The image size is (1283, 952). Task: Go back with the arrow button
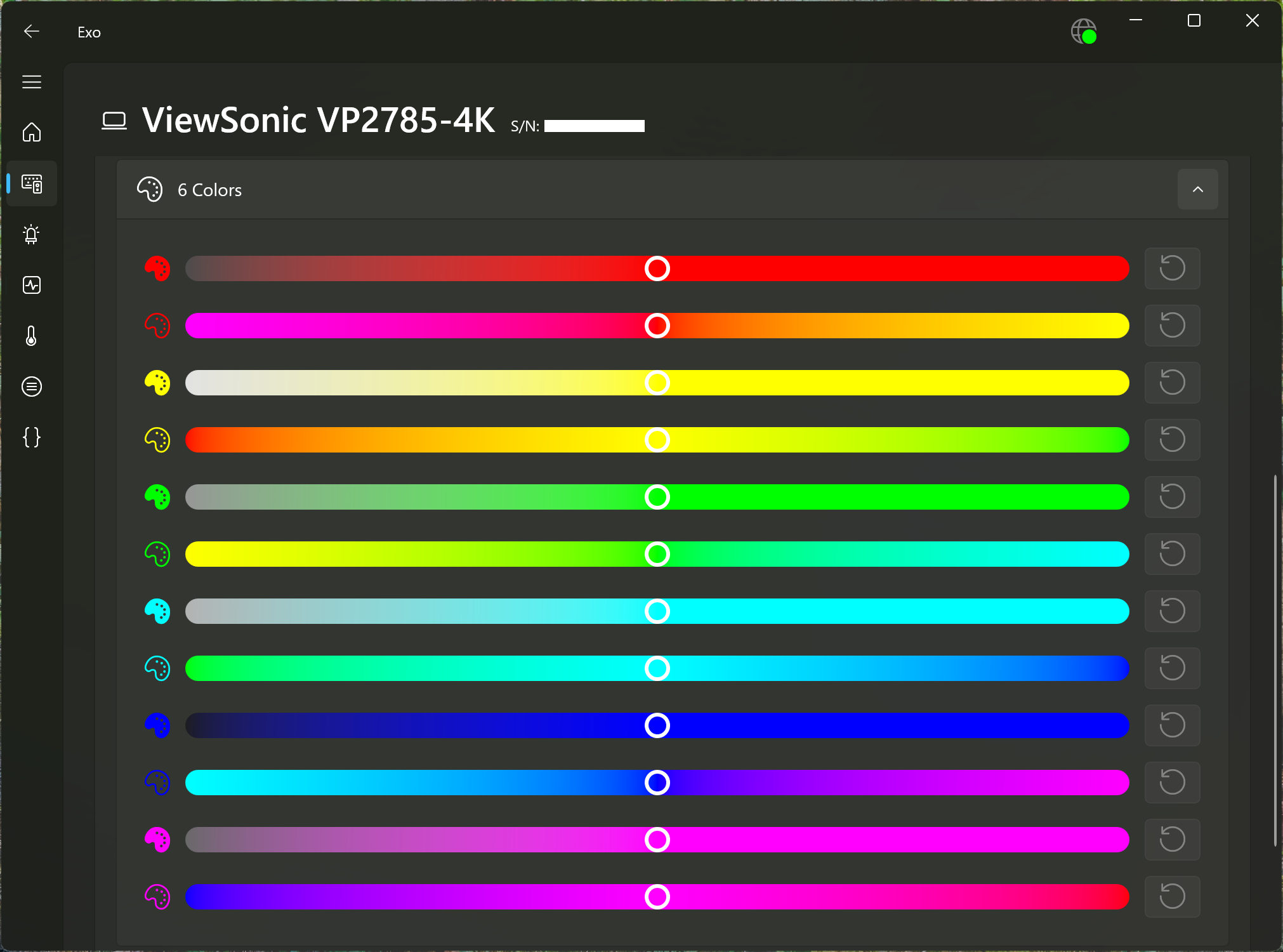(x=31, y=31)
